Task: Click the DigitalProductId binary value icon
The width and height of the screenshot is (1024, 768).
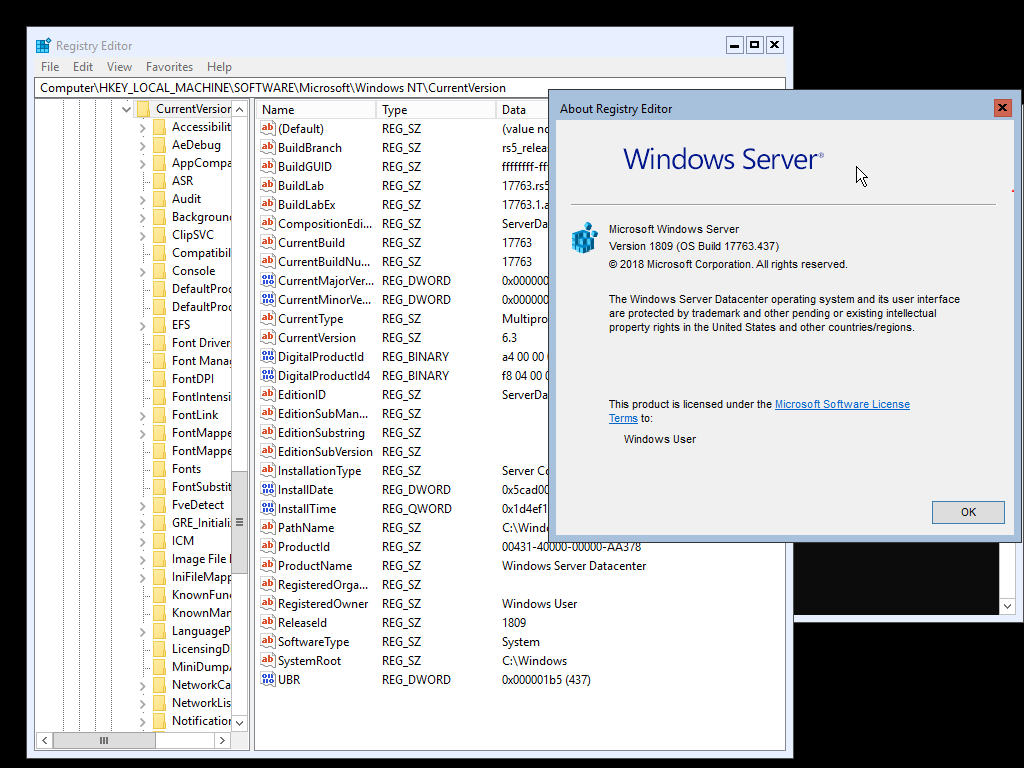Action: [x=268, y=356]
